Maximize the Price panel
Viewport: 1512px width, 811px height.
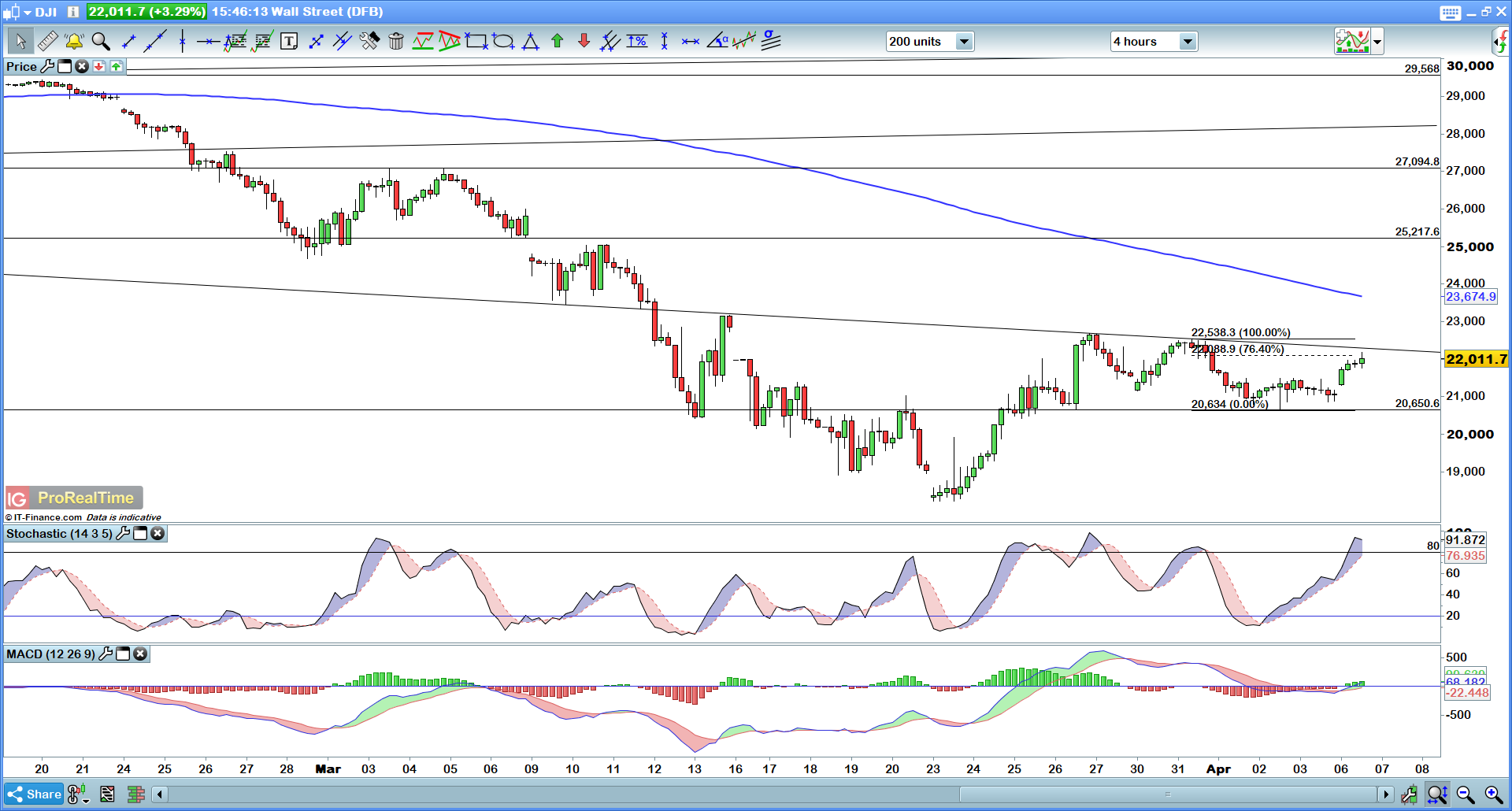tap(65, 66)
